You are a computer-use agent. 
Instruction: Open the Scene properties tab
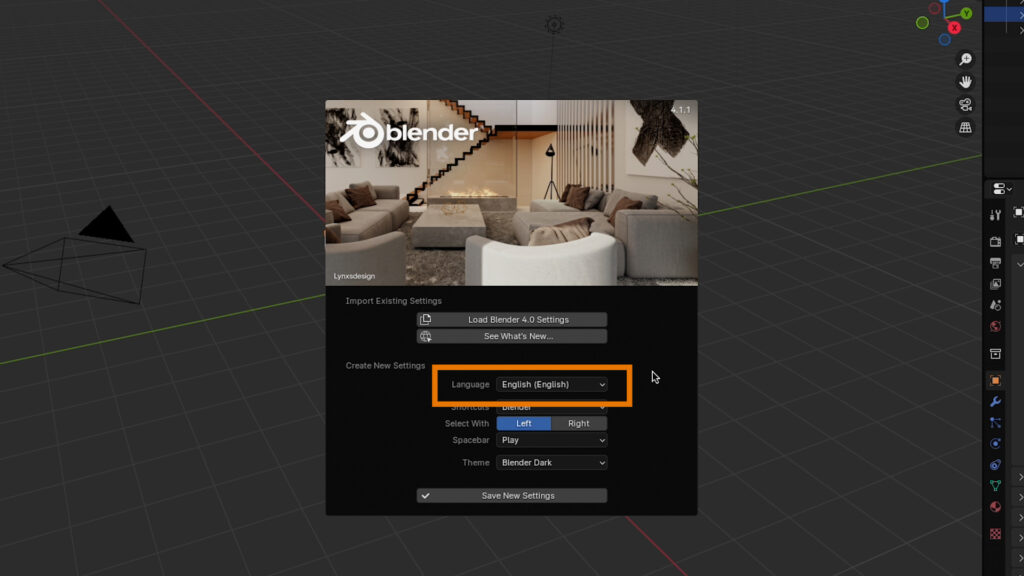pyautogui.click(x=995, y=305)
